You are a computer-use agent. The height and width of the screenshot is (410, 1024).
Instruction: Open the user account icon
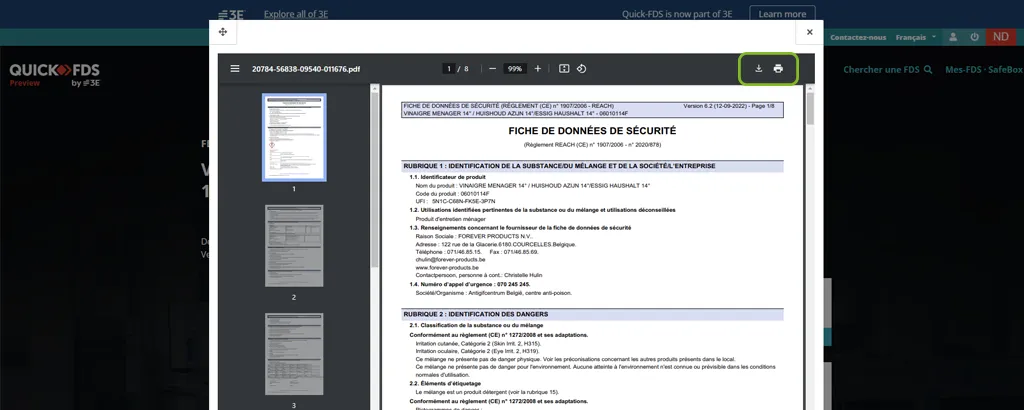(953, 37)
